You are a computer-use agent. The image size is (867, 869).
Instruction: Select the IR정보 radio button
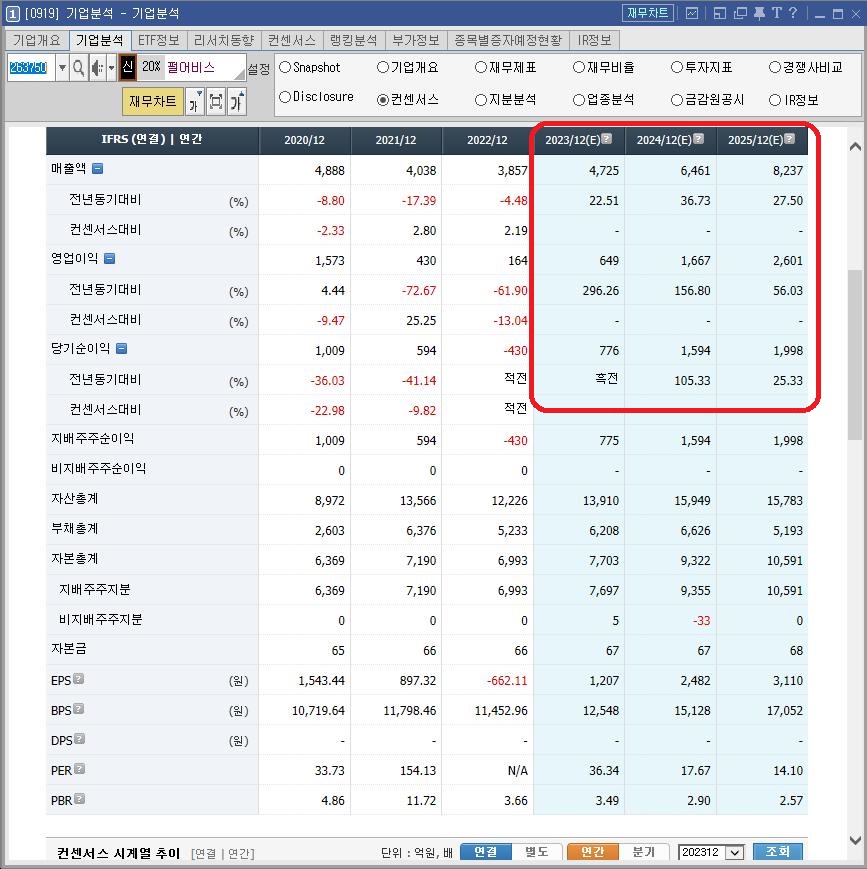775,100
